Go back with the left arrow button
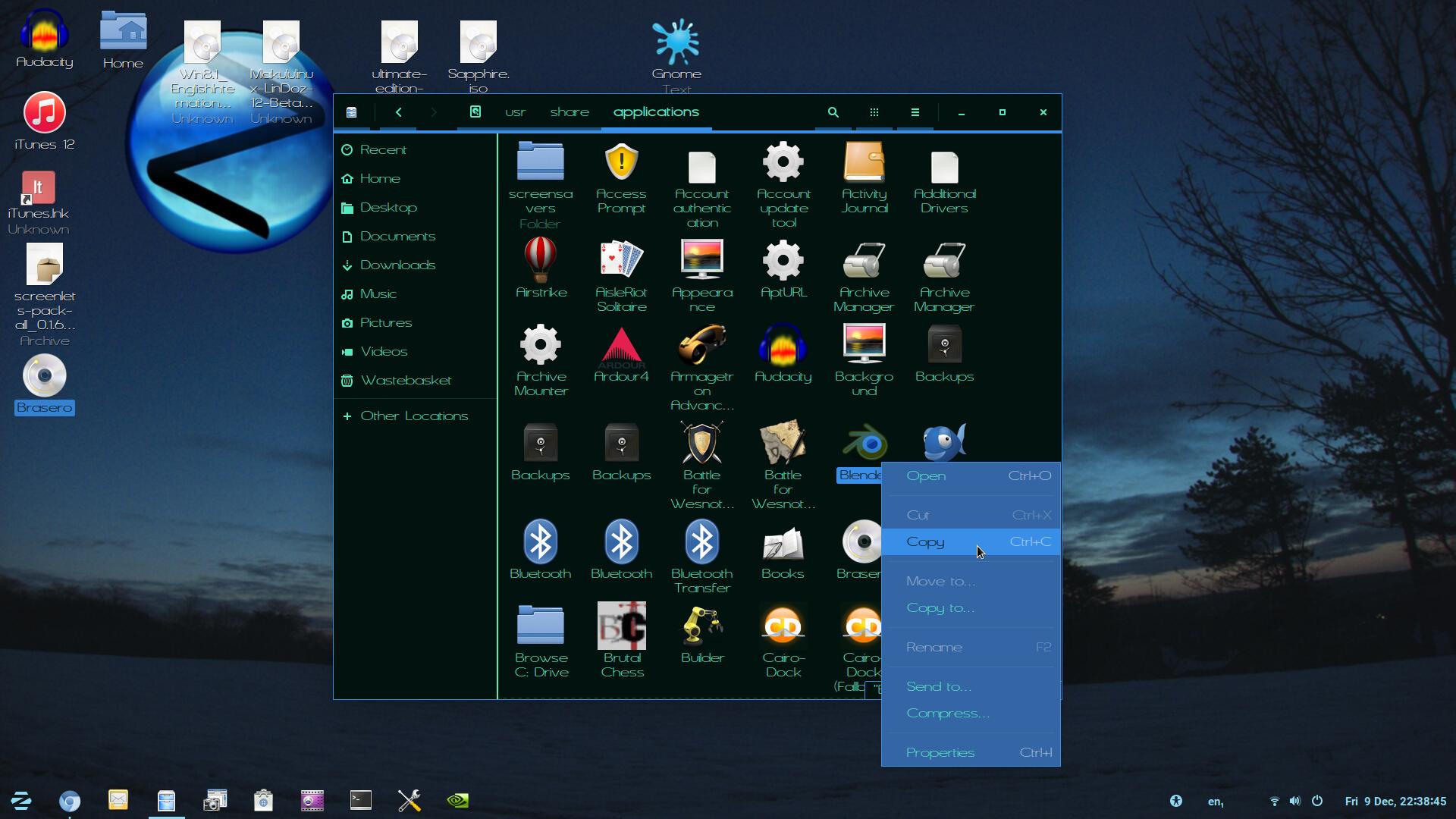The image size is (1456, 819). [399, 112]
